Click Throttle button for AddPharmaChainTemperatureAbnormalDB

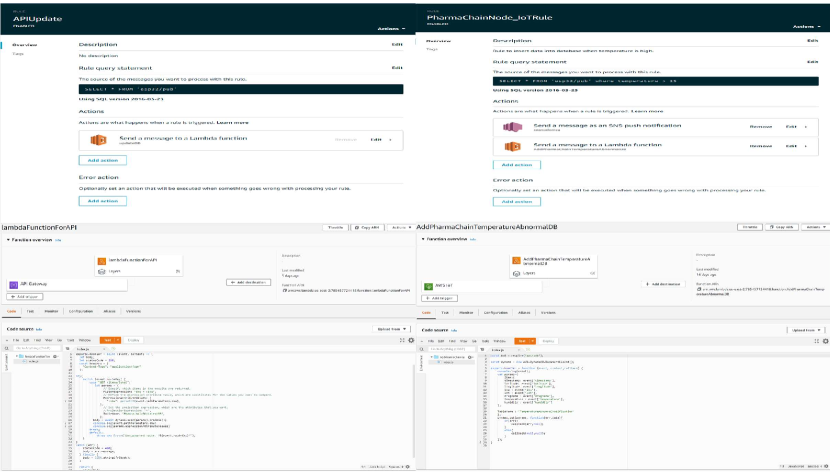(750, 227)
